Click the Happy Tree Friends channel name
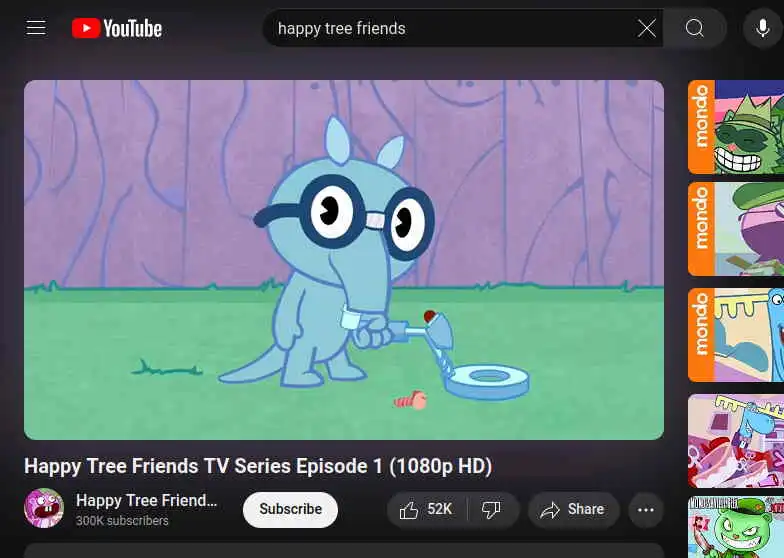The height and width of the screenshot is (558, 784). click(146, 500)
